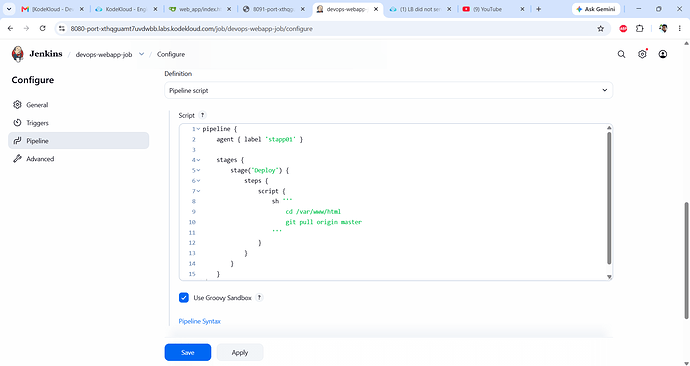Select General in Configure sidebar
Viewport: 690px width, 366px height.
point(78,105)
